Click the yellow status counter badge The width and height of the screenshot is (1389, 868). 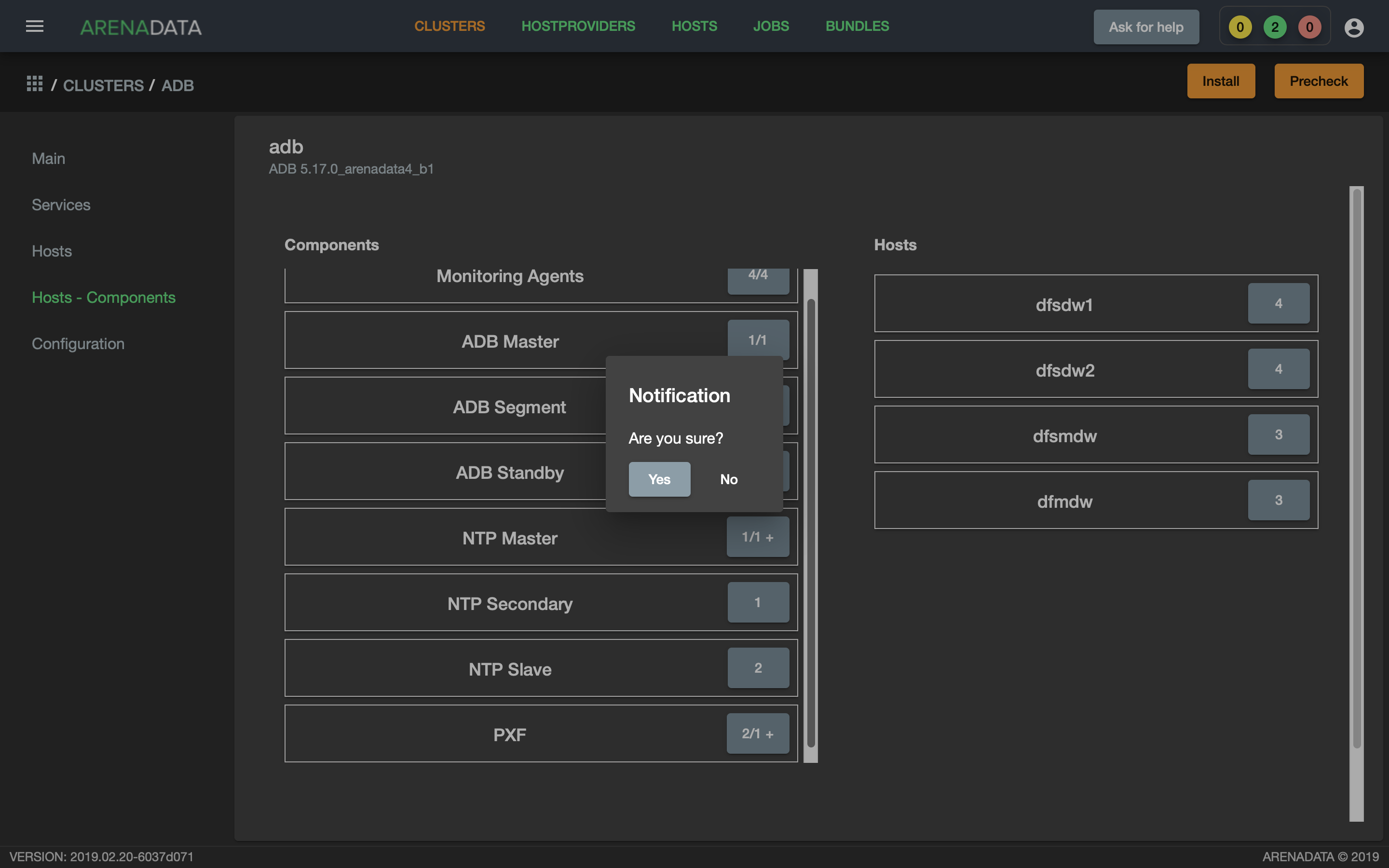pos(1240,27)
